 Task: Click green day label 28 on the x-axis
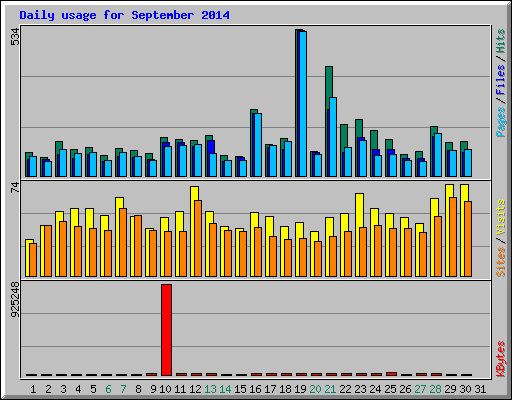click(435, 389)
